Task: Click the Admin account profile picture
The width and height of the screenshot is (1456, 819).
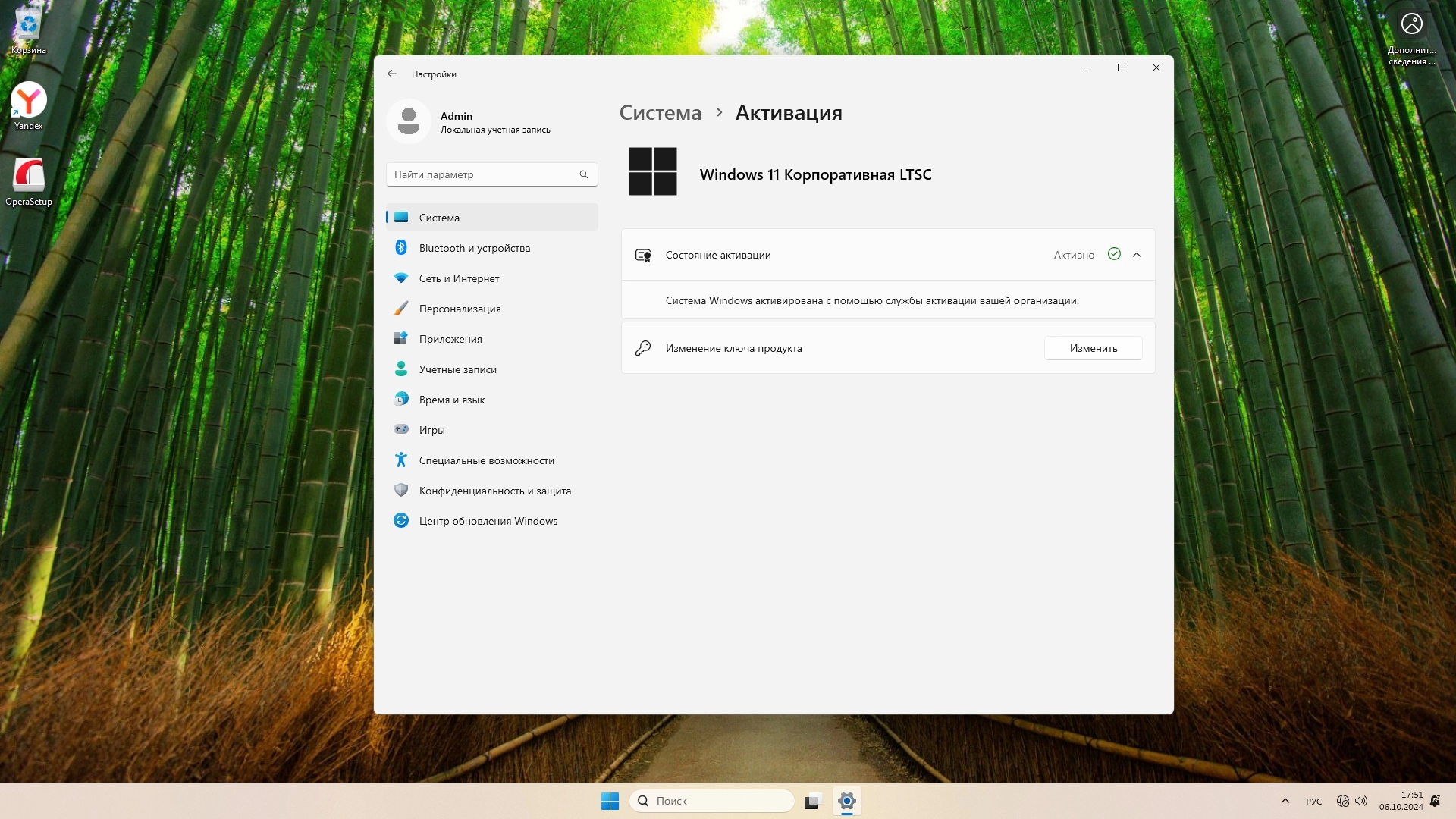Action: (x=409, y=121)
